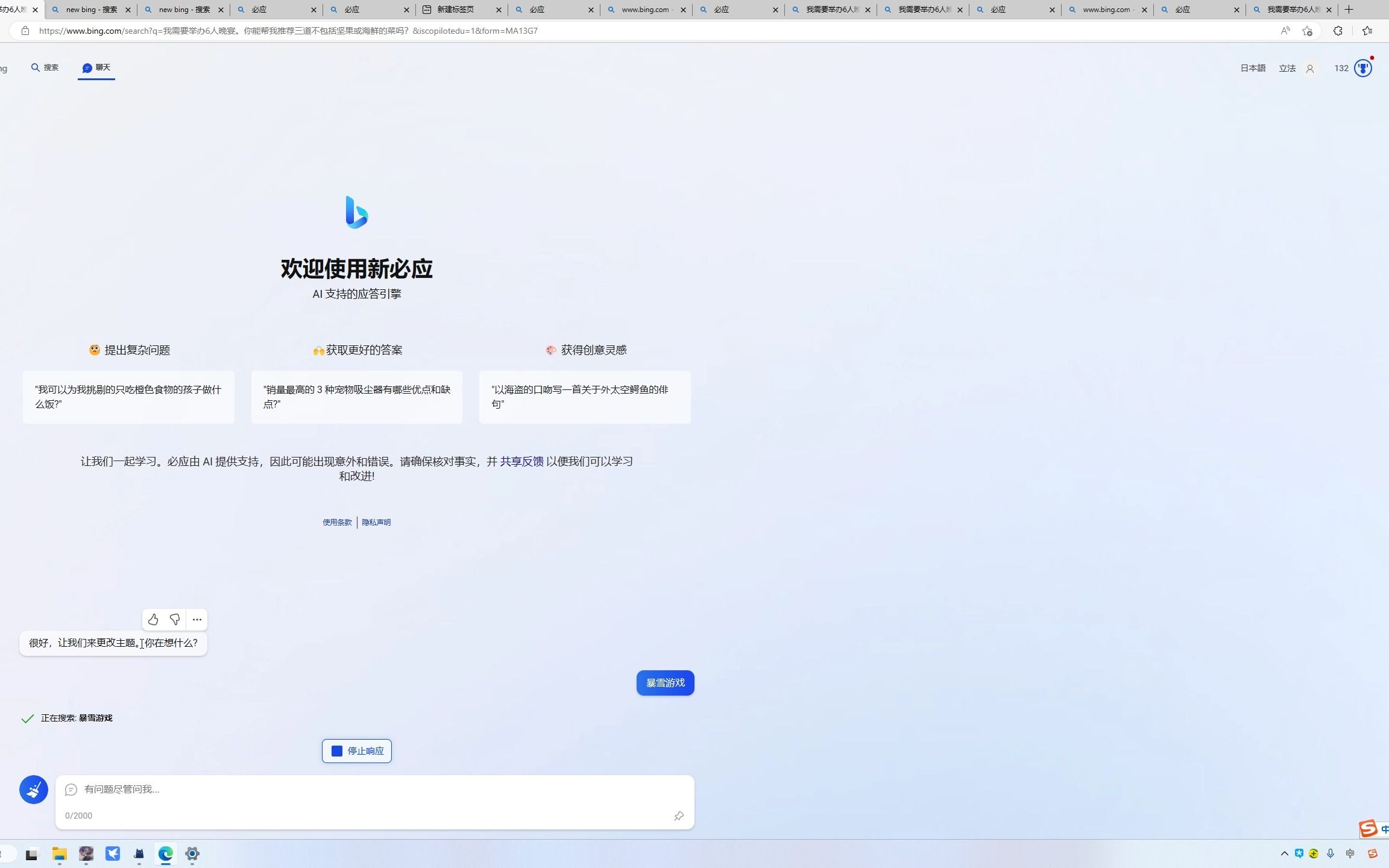
Task: Click the pin icon in the chat input box
Action: coord(679,816)
